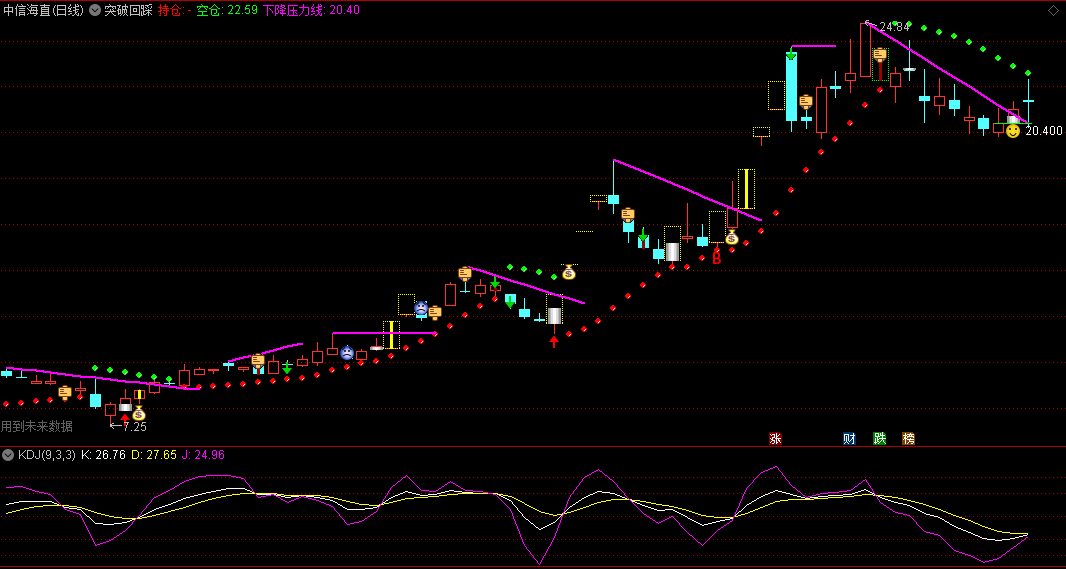Click the KDJ(9,3,3) indicator label
Screen dimensions: 1066x569
tap(47, 454)
